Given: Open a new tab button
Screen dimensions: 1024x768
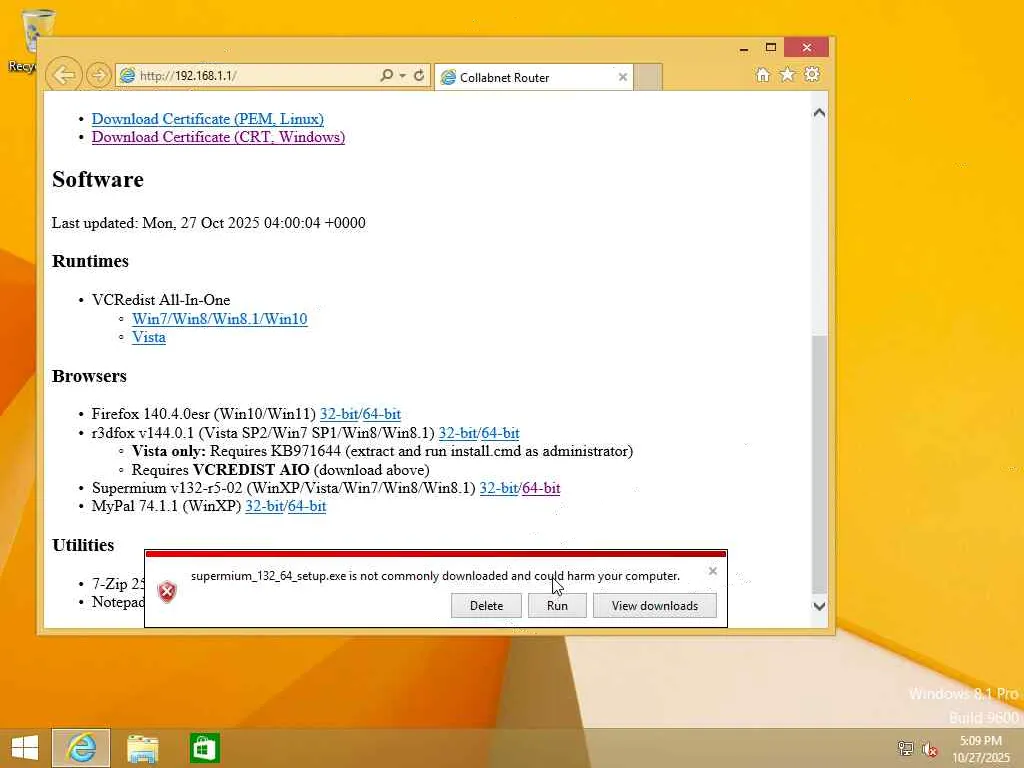Looking at the screenshot, I should (648, 77).
